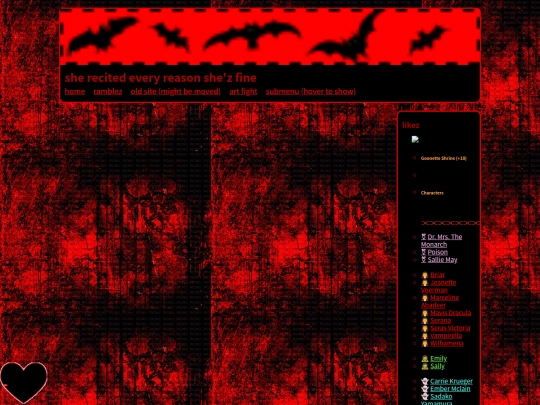The width and height of the screenshot is (540, 405).
Task: Open Marceline Abadeer link
Action: [440, 301]
